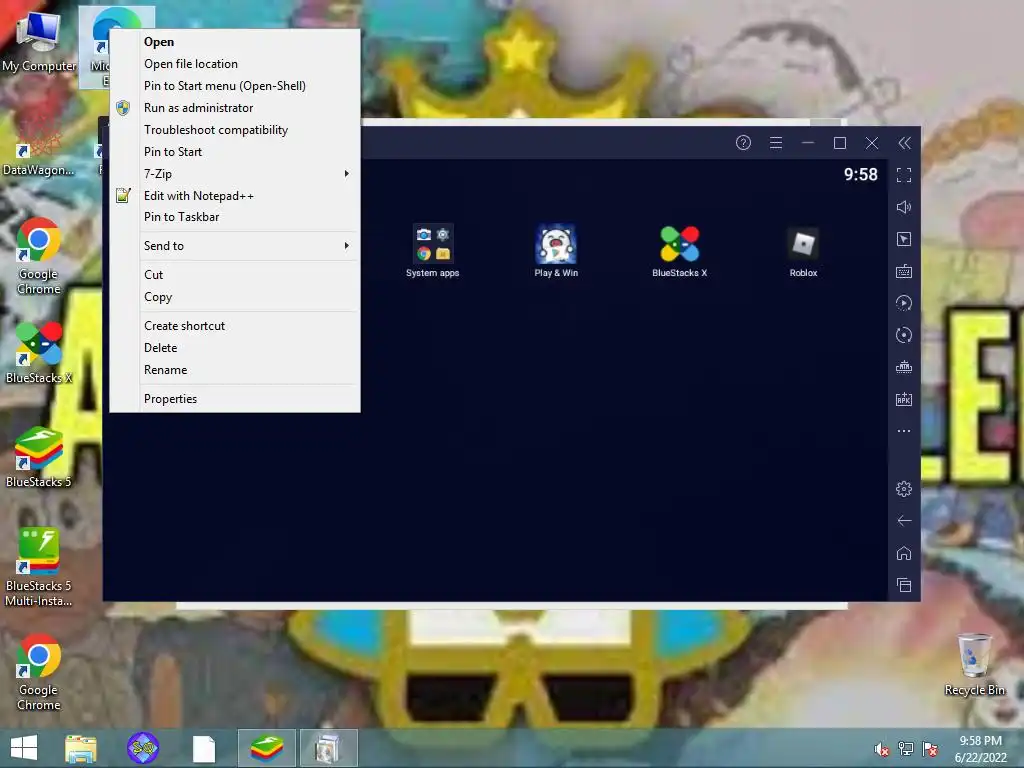Select Pin to Start menu (Open-Shell)
The width and height of the screenshot is (1024, 768).
pos(235,86)
